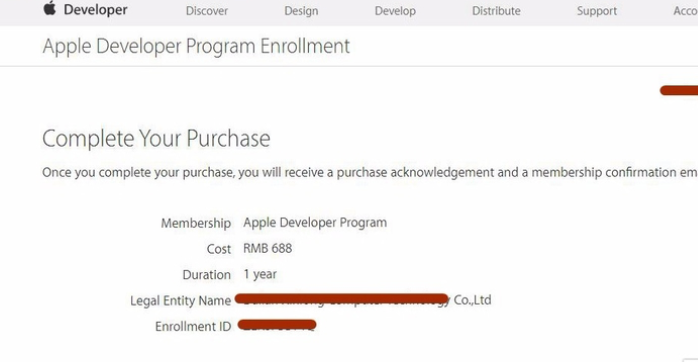Open the Design menu
This screenshot has width=698, height=362.
coord(301,11)
